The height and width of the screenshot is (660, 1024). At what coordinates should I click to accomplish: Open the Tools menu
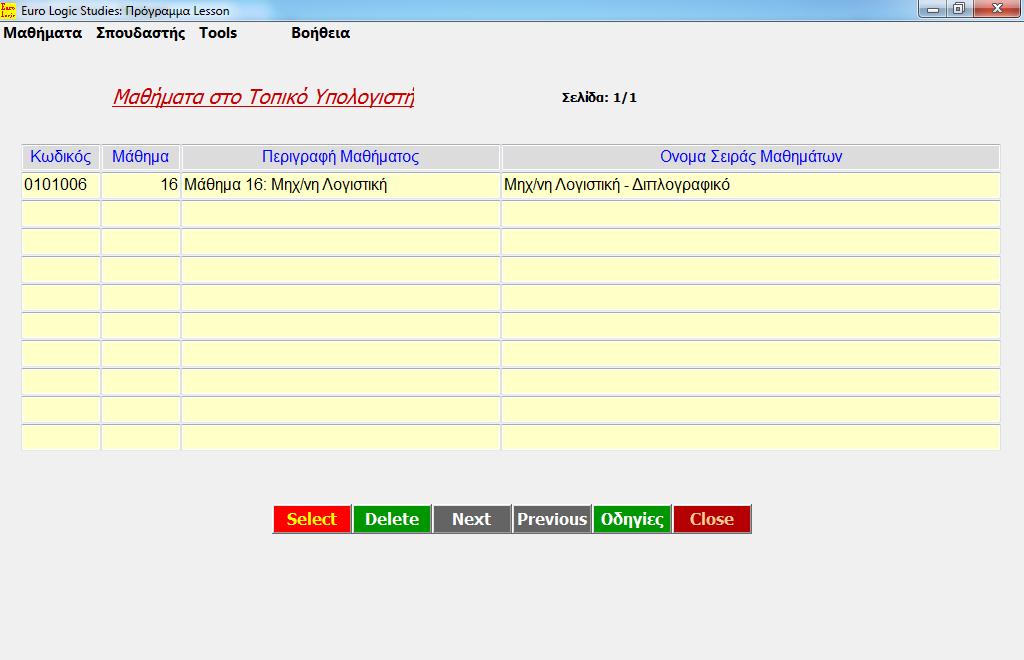click(218, 33)
